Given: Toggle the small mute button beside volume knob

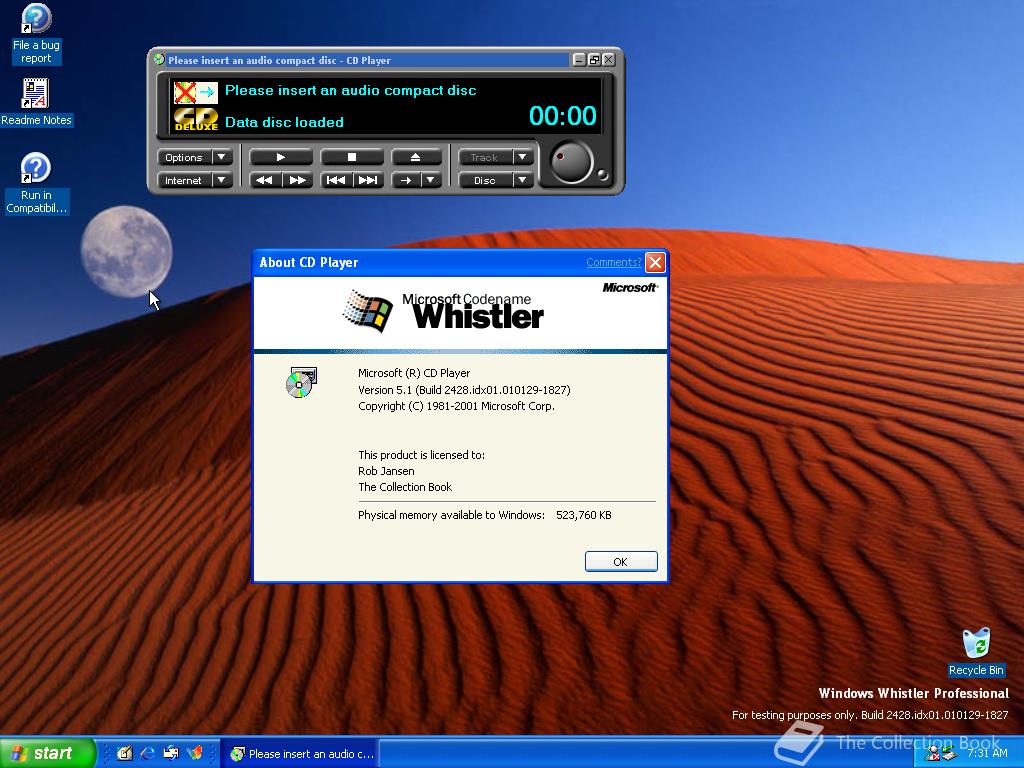Looking at the screenshot, I should (x=603, y=174).
